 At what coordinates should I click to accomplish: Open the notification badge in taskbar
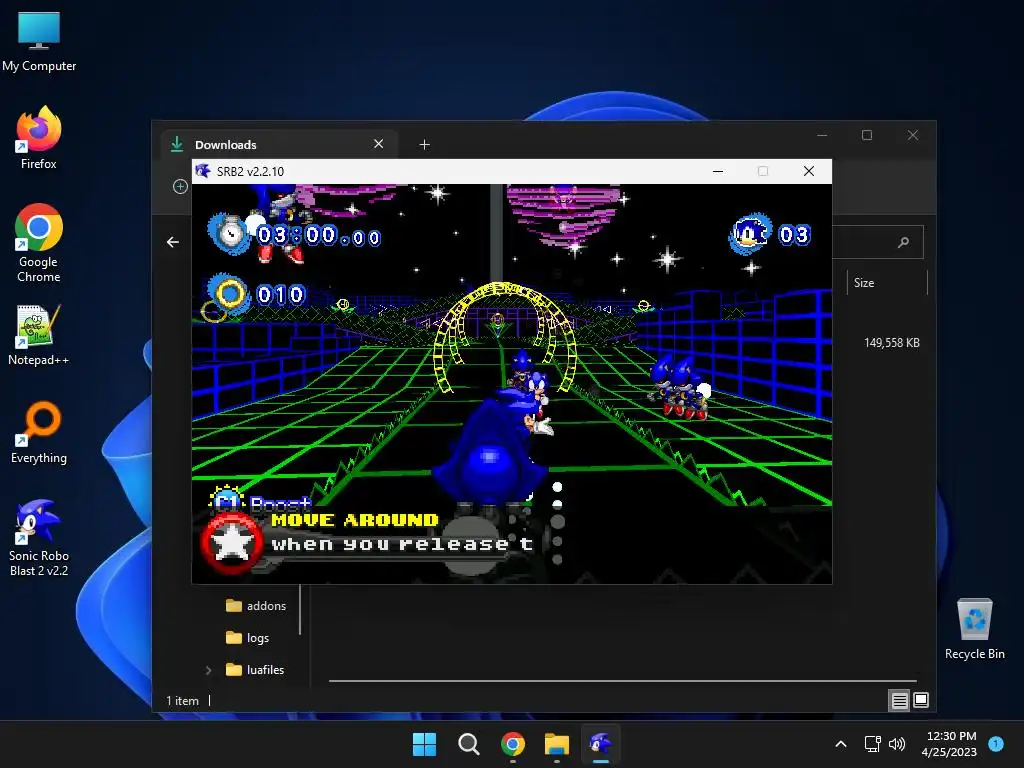point(996,743)
